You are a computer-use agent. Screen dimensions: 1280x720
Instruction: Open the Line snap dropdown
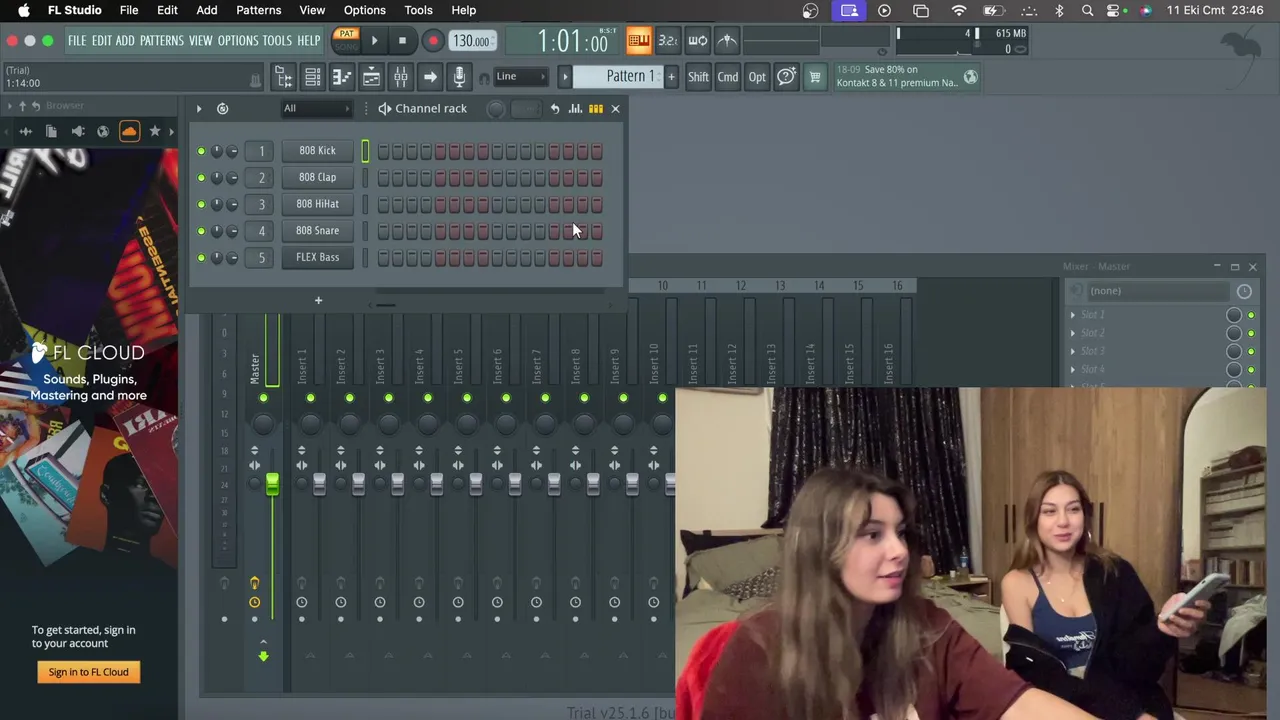click(521, 77)
